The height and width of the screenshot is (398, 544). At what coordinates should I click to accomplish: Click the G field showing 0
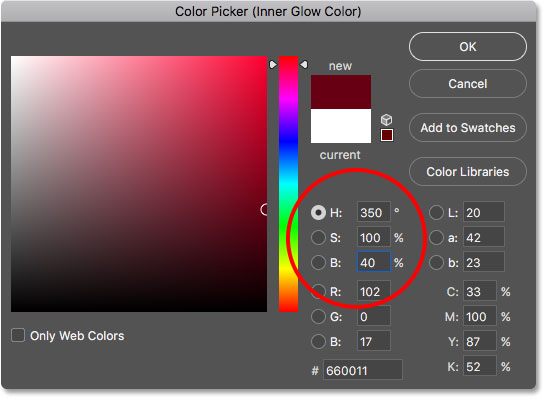coord(374,316)
